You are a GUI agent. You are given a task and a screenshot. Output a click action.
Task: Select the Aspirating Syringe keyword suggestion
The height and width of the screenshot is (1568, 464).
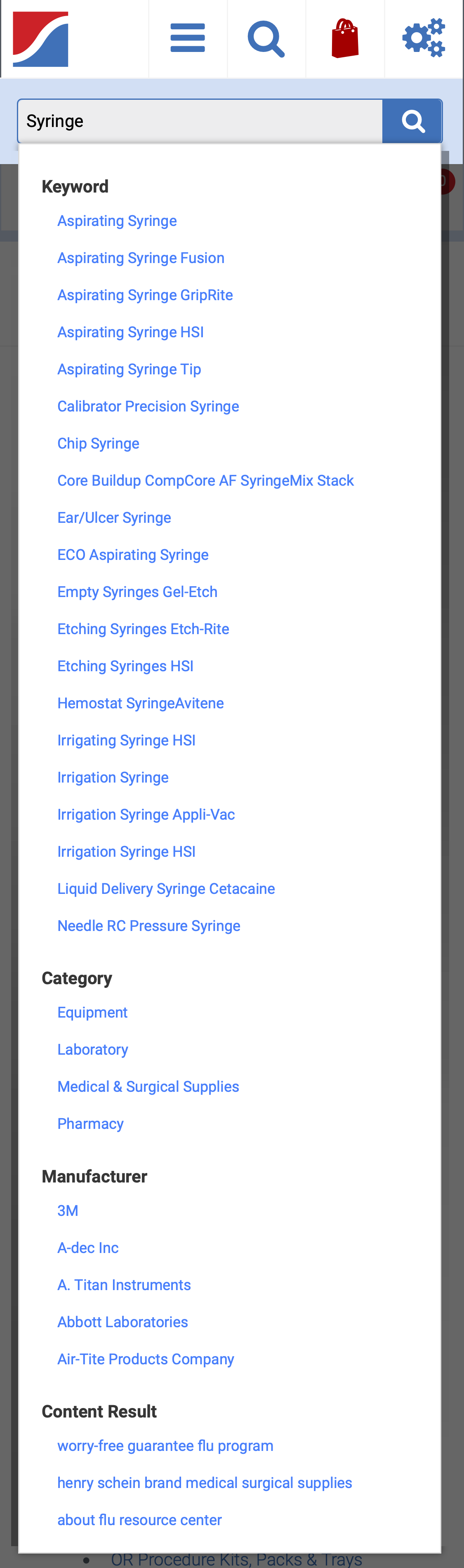click(x=116, y=221)
